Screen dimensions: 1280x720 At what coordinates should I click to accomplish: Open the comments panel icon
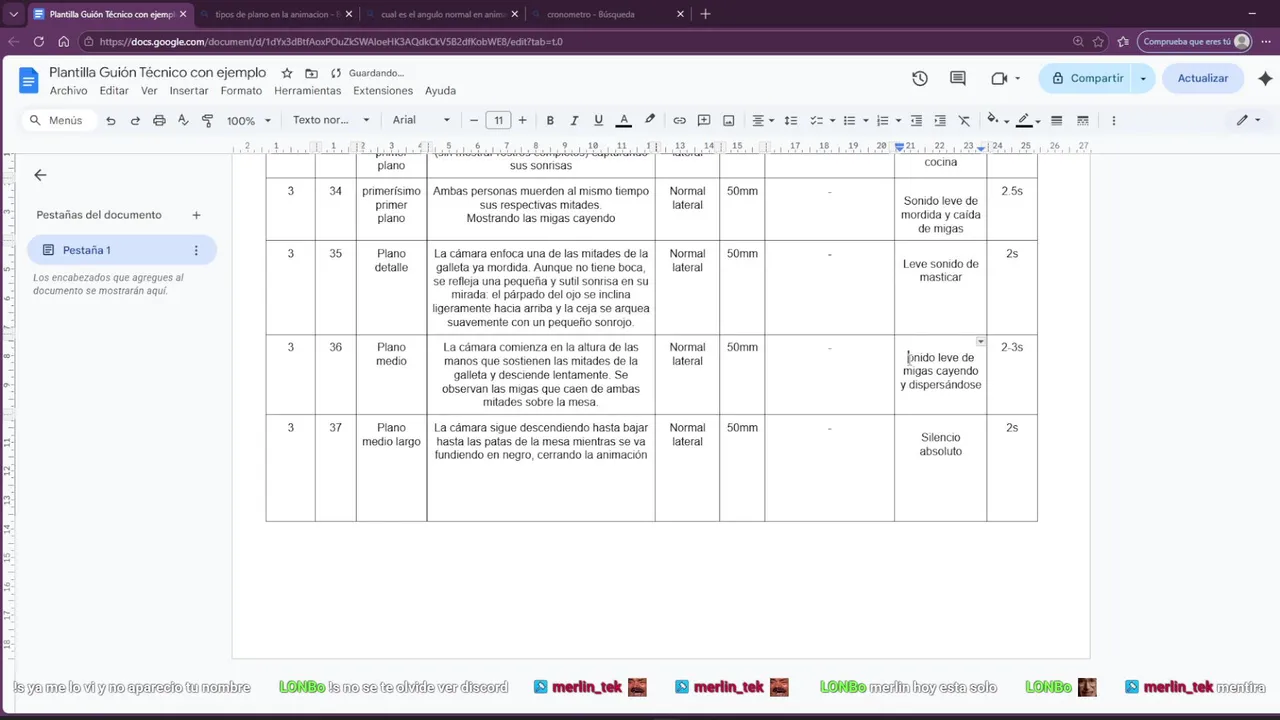(958, 78)
